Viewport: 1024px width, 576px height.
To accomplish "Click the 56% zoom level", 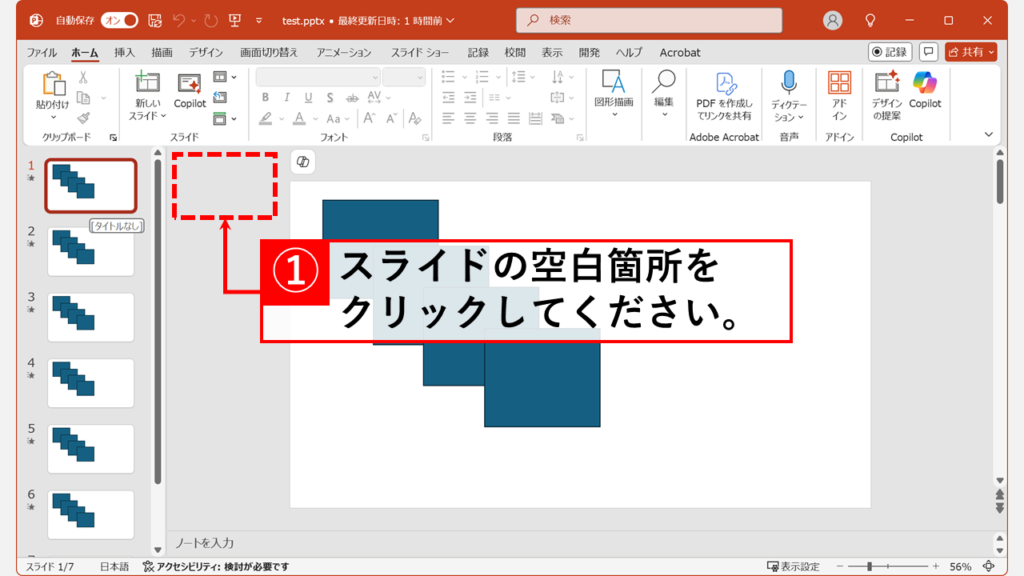I will pos(960,566).
